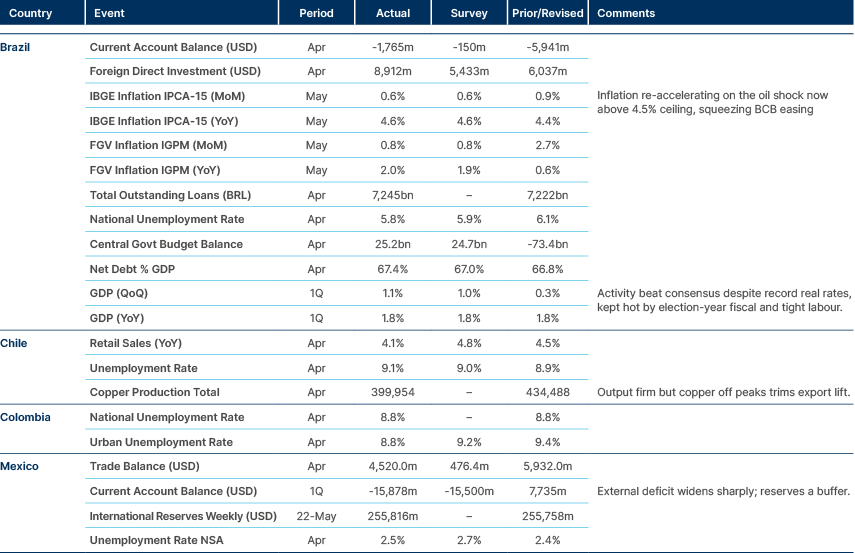Click Mexico's Current Account Balance (USD) event
Screen dimensions: 855x553
coord(173,491)
